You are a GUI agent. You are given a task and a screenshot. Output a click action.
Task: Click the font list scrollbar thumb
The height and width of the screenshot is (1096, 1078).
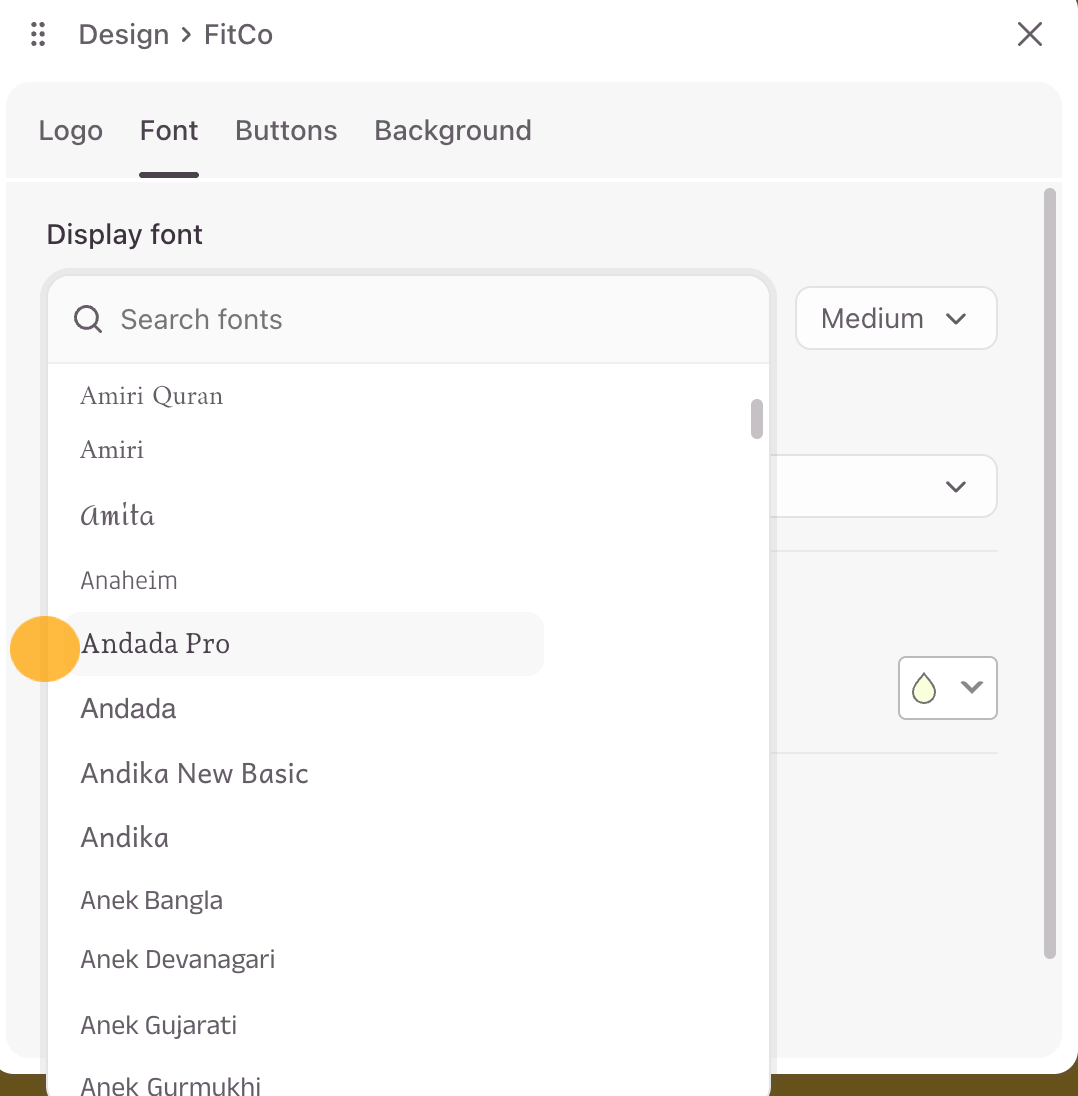coord(756,419)
